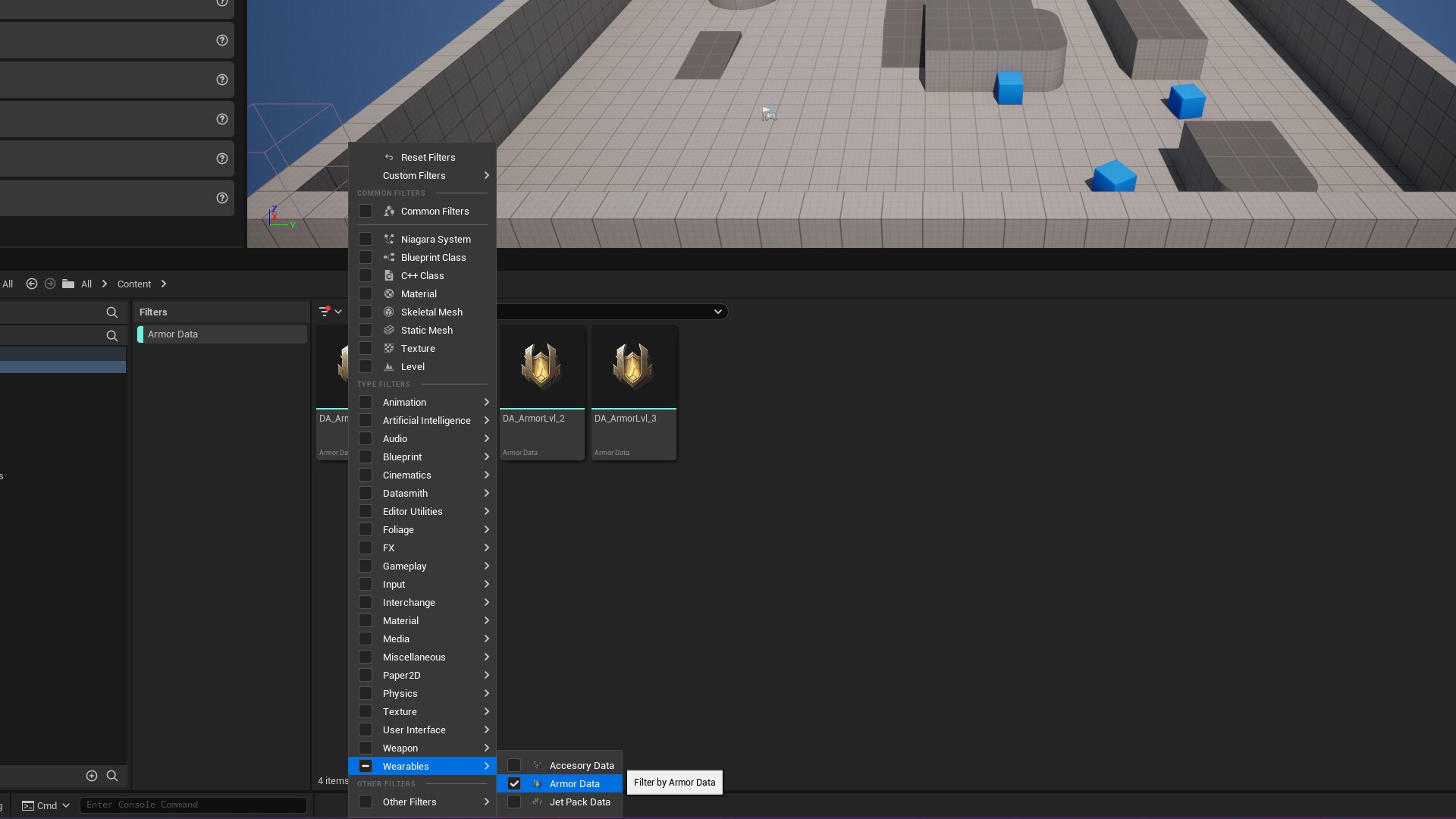Select the DA_ArmorLvl_3 asset thumbnail
The width and height of the screenshot is (1456, 819).
(x=633, y=368)
